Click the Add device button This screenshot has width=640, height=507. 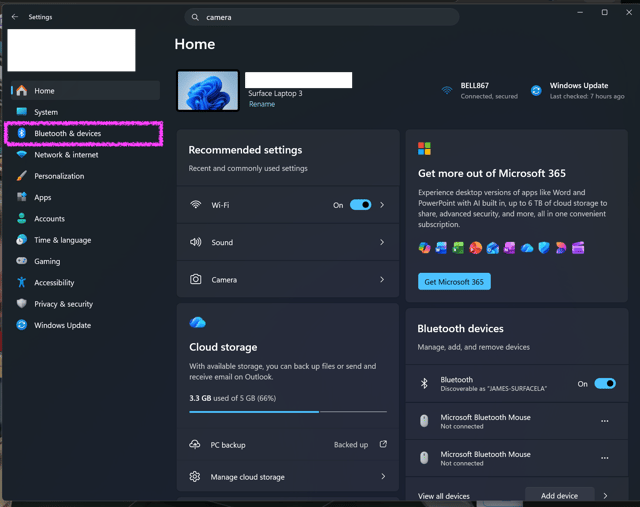coord(559,496)
